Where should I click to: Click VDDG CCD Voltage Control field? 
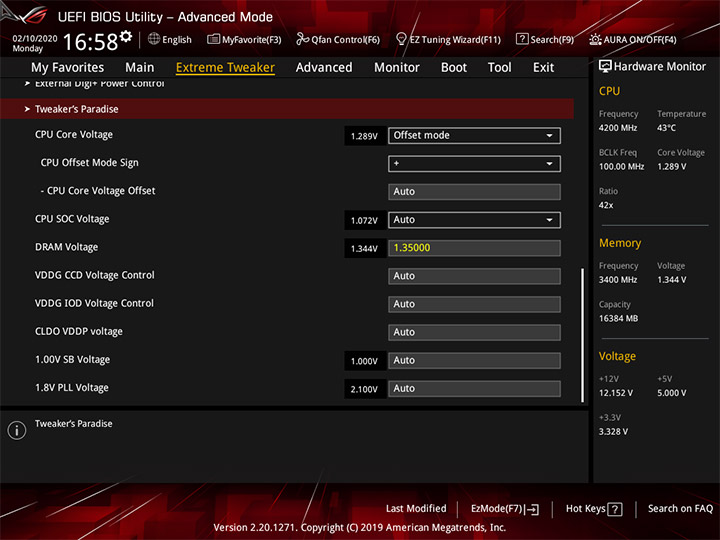click(474, 276)
